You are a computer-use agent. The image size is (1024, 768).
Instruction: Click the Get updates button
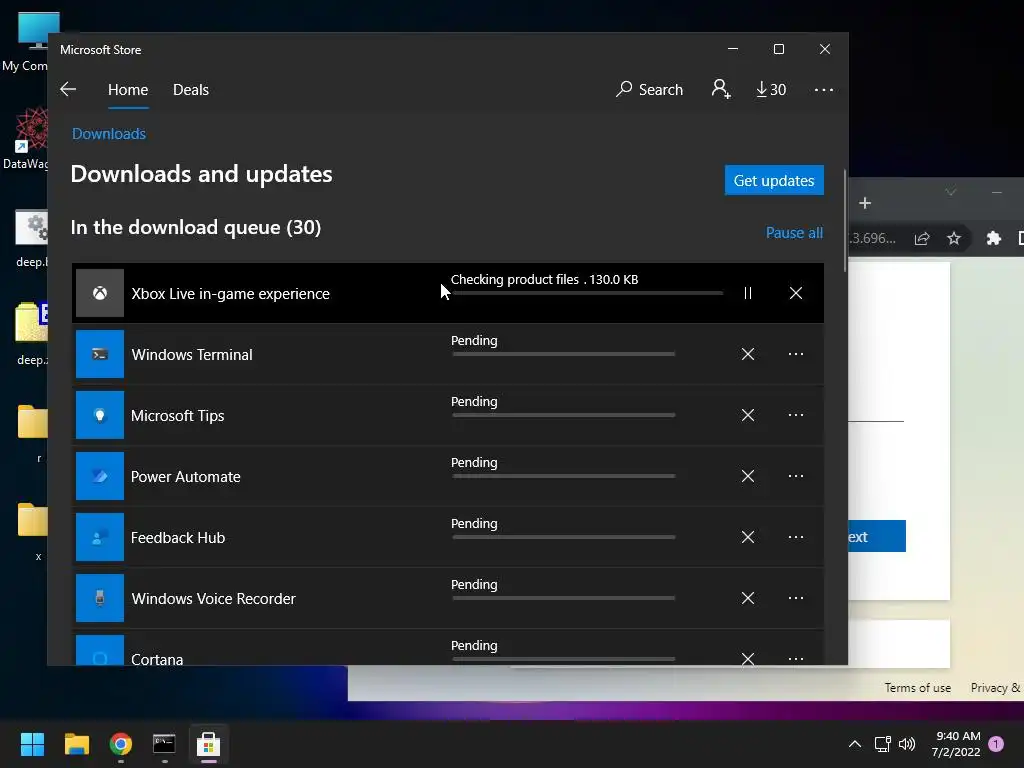(x=774, y=180)
